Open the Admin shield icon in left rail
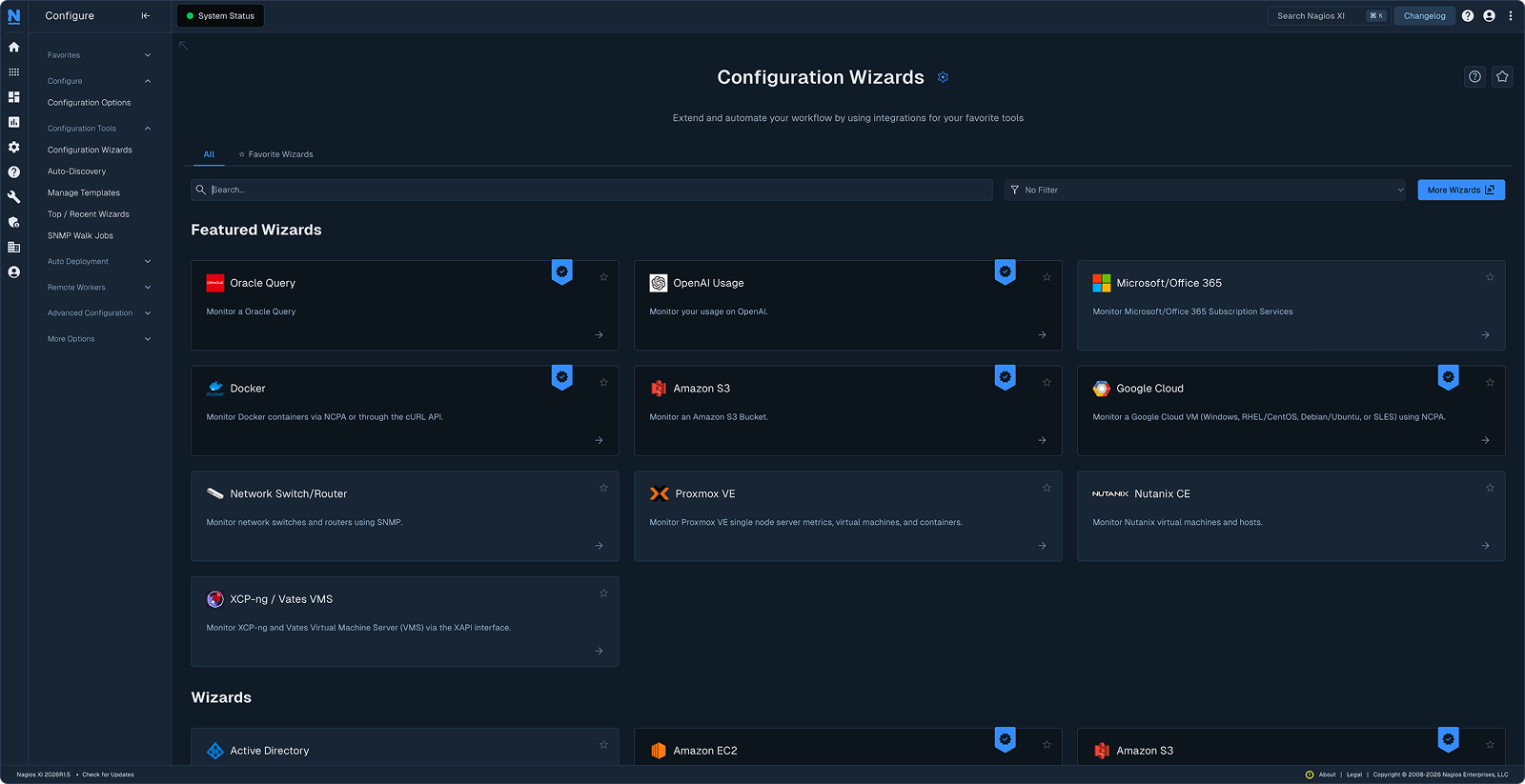 13,222
